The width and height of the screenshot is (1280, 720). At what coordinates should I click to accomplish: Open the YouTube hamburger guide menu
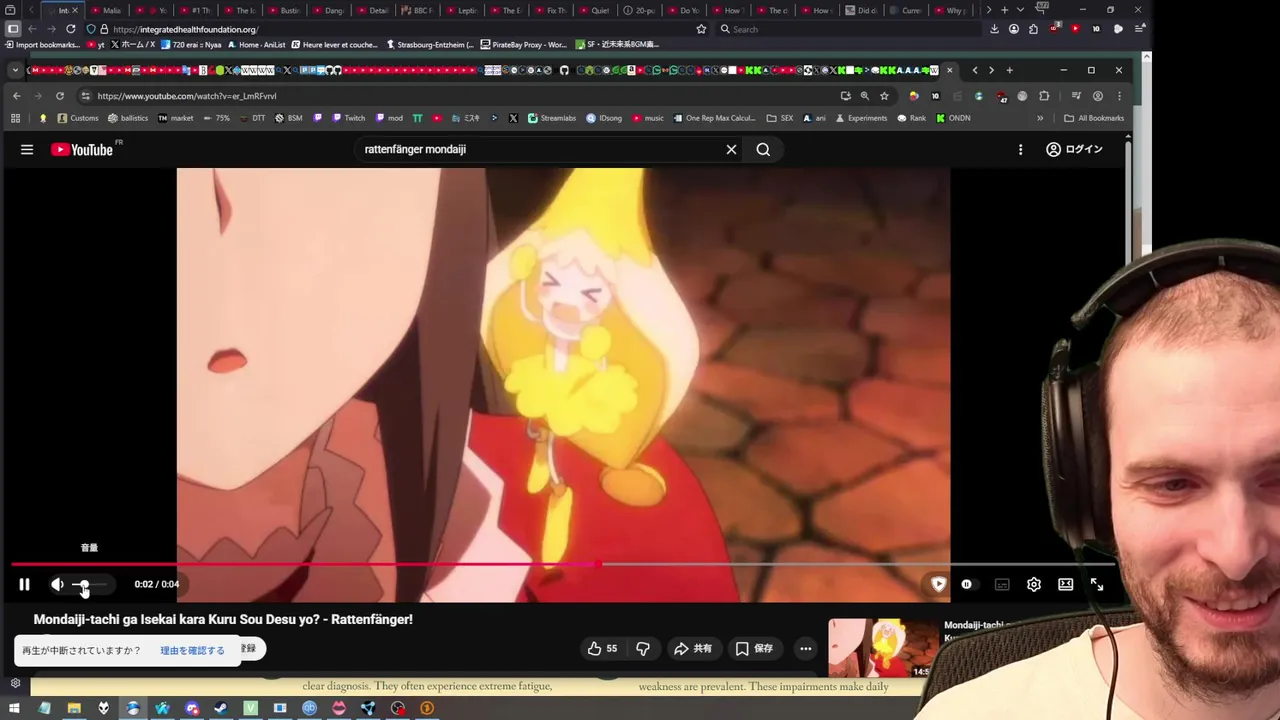pos(27,149)
